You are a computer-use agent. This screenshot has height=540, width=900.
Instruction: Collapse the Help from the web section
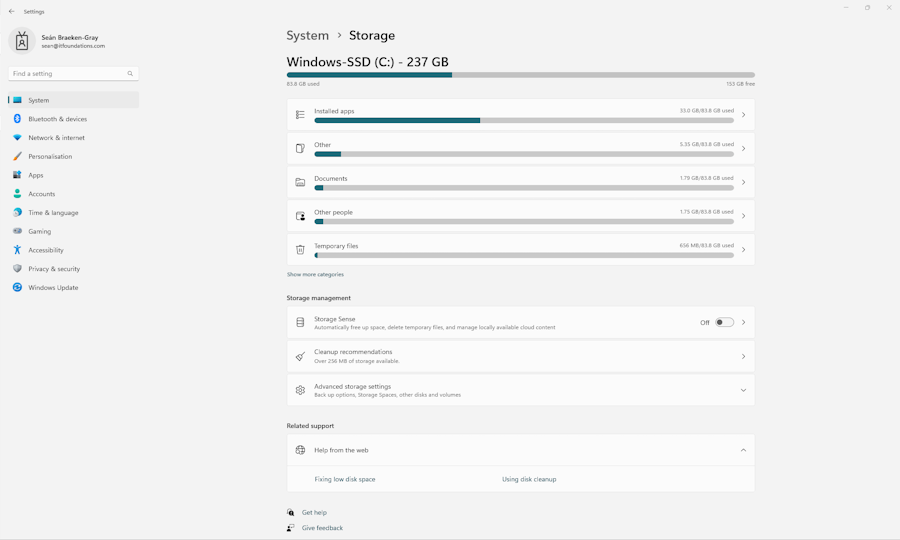(x=743, y=450)
